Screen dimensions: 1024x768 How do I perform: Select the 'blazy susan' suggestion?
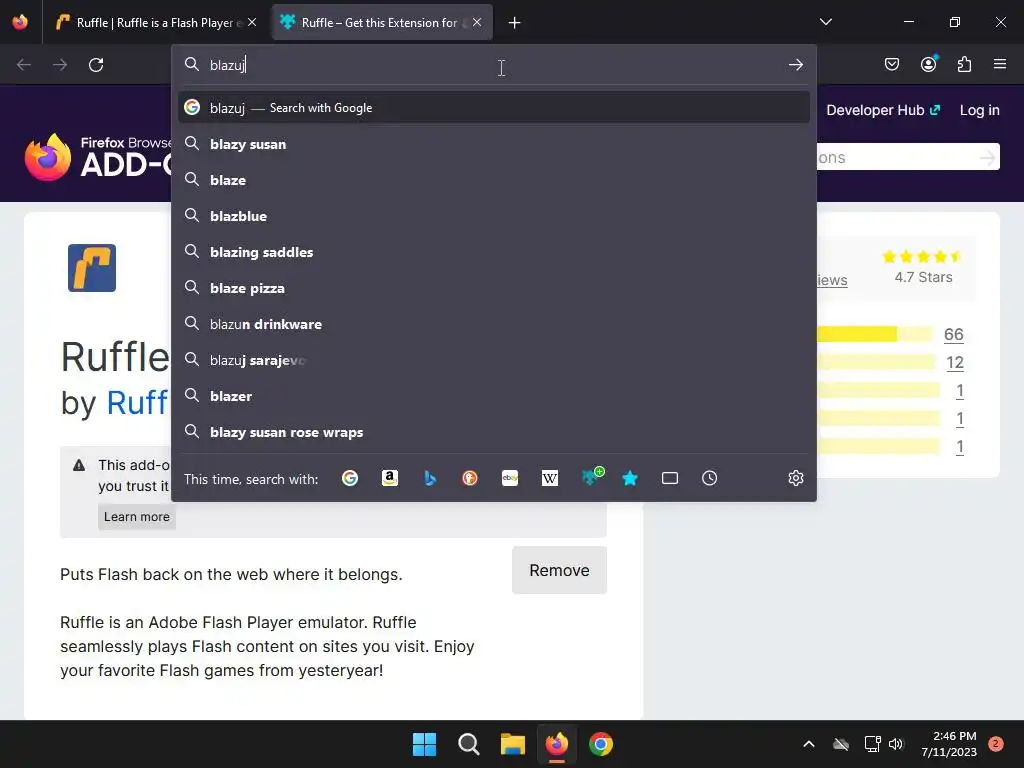(494, 144)
